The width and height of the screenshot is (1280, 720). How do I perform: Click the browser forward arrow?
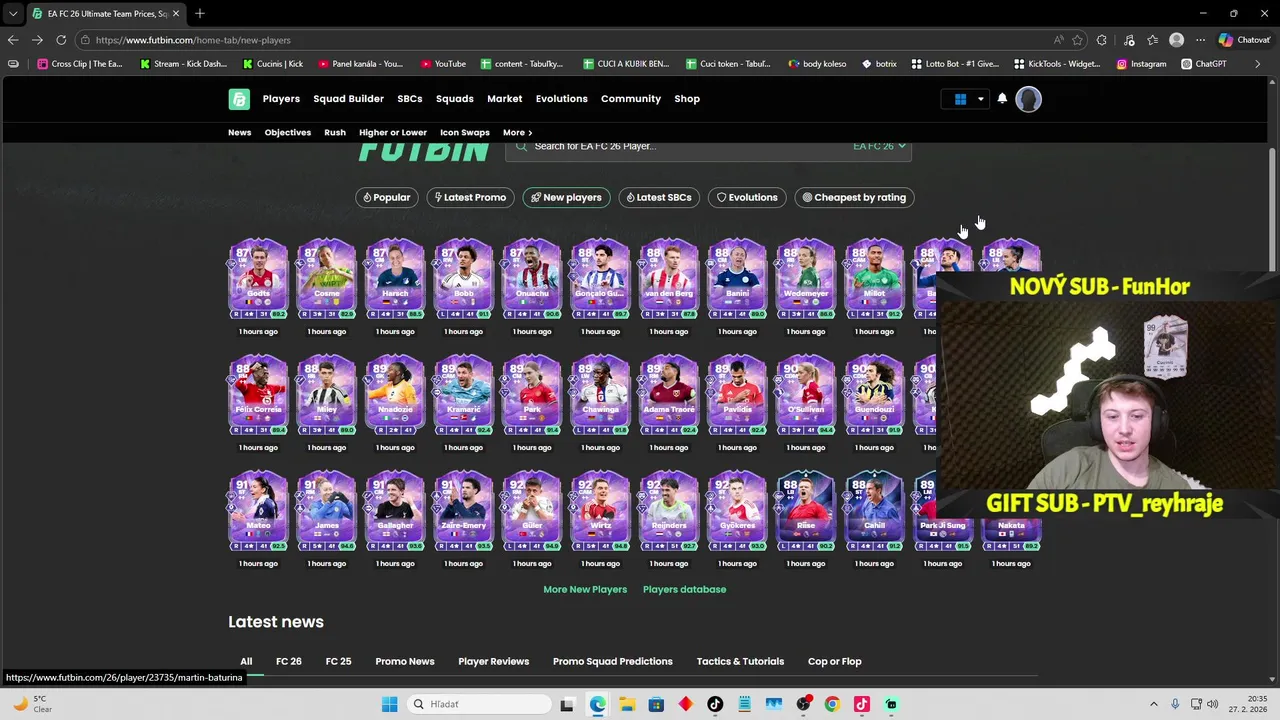[37, 40]
